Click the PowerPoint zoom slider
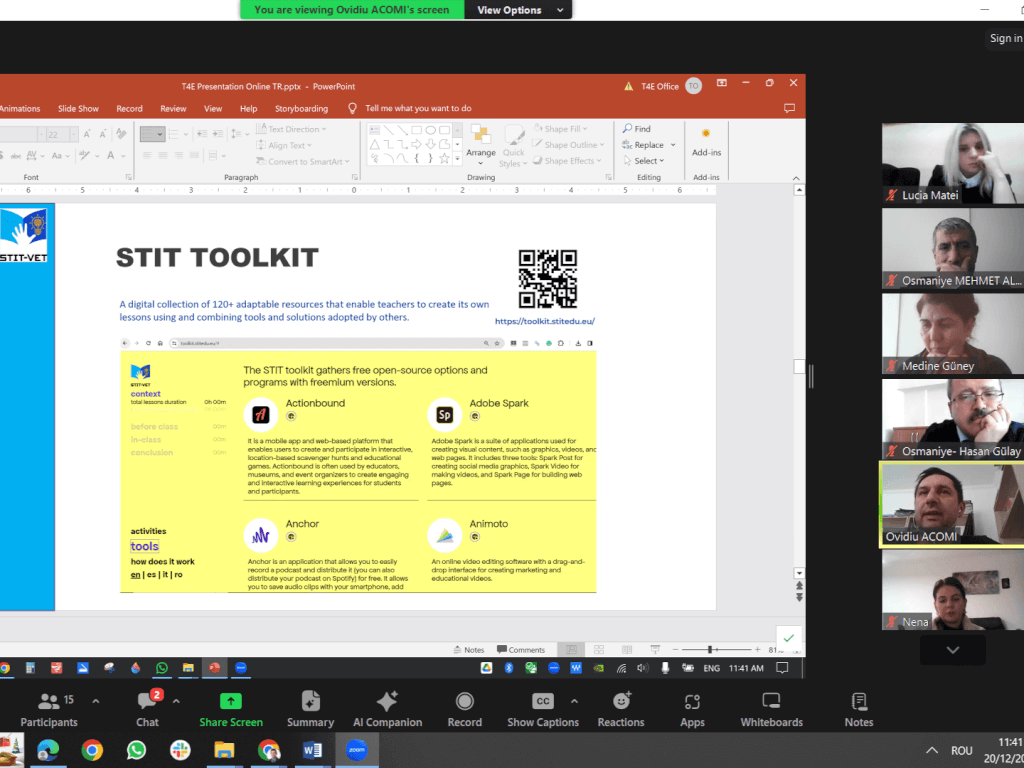The image size is (1024, 768). coord(715,650)
